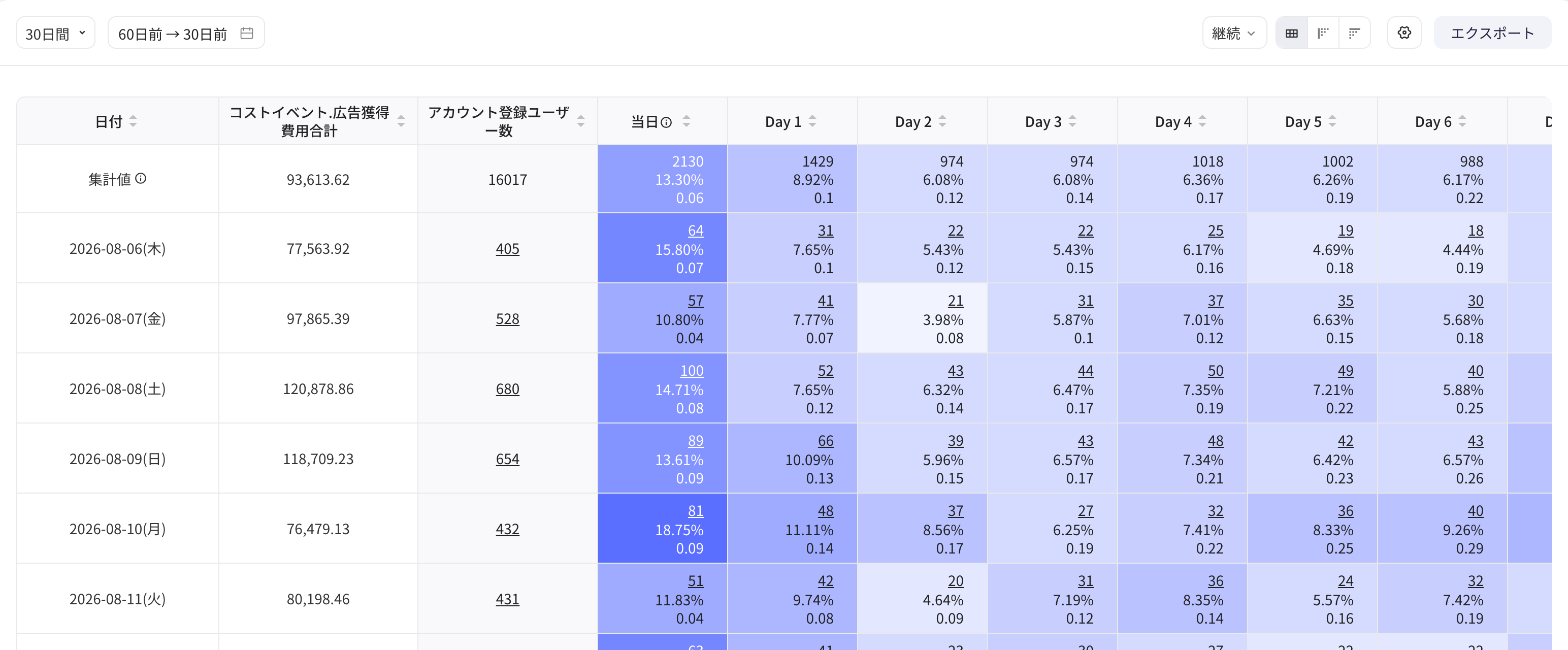1568x650 pixels.
Task: Open user count 654 for 2026-08-09
Action: pos(507,459)
